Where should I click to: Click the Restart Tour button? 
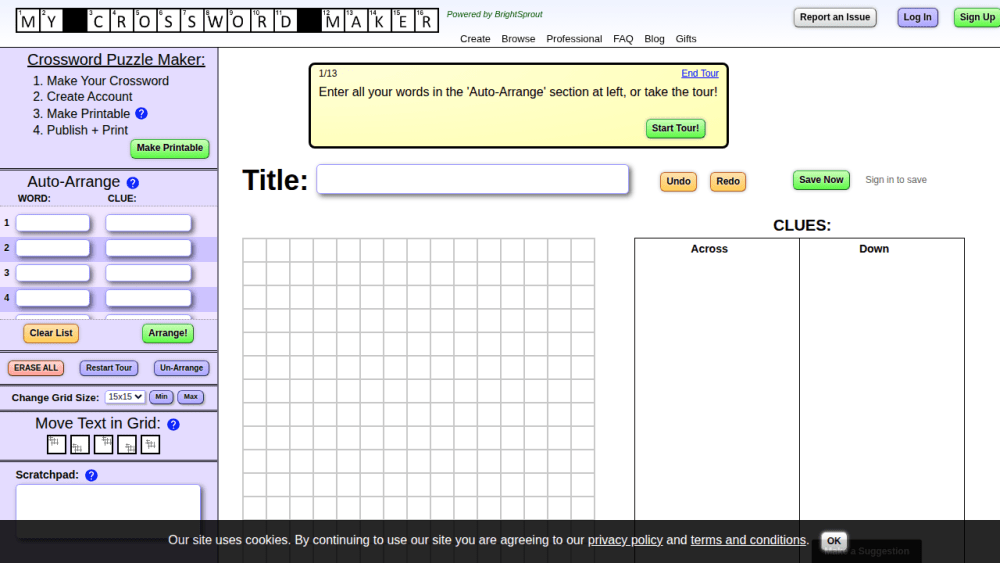click(109, 368)
